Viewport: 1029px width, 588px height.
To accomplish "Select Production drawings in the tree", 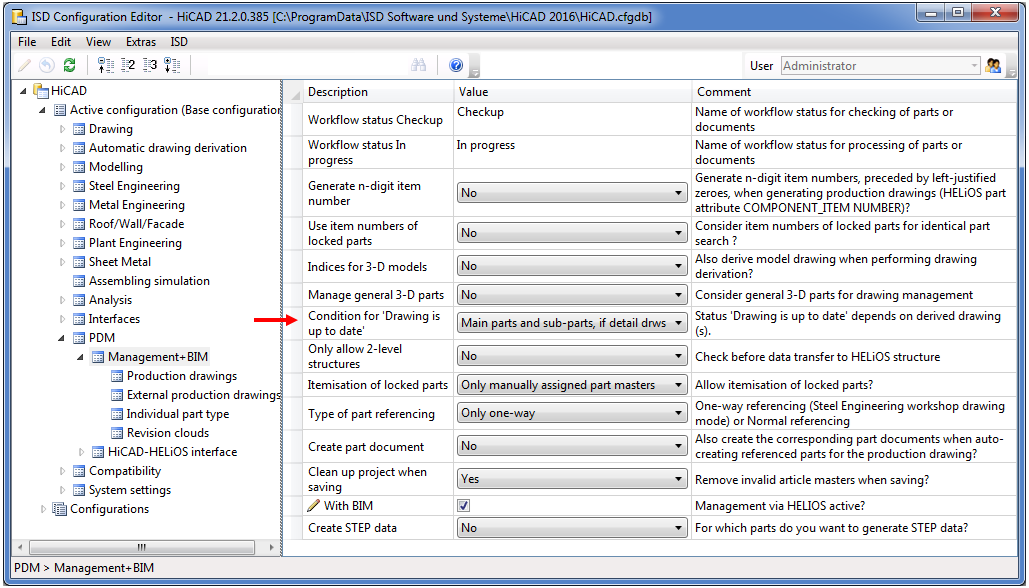I will point(182,376).
